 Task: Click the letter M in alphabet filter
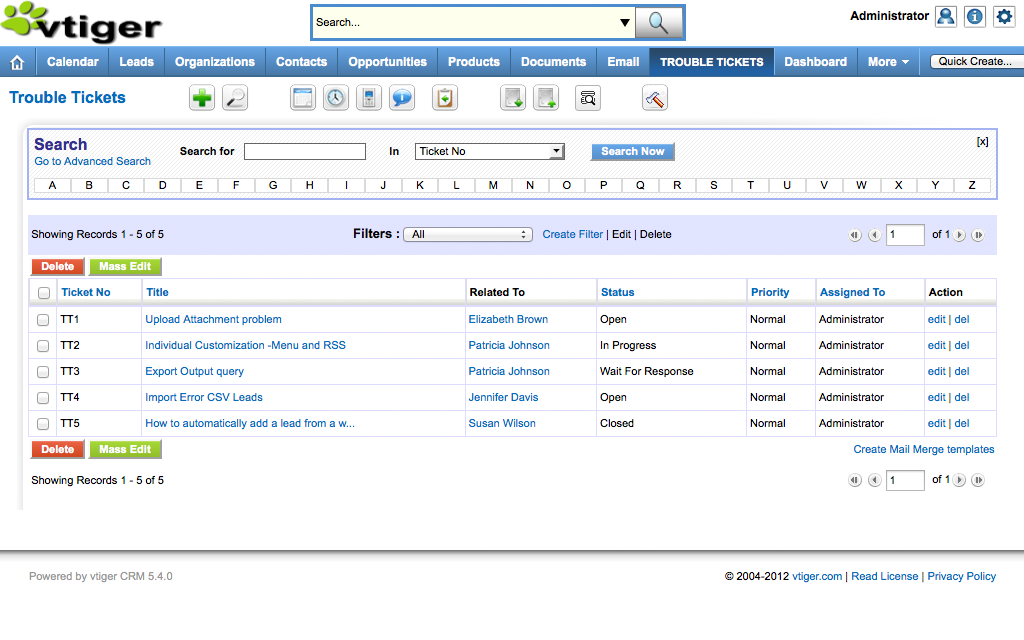click(x=493, y=186)
